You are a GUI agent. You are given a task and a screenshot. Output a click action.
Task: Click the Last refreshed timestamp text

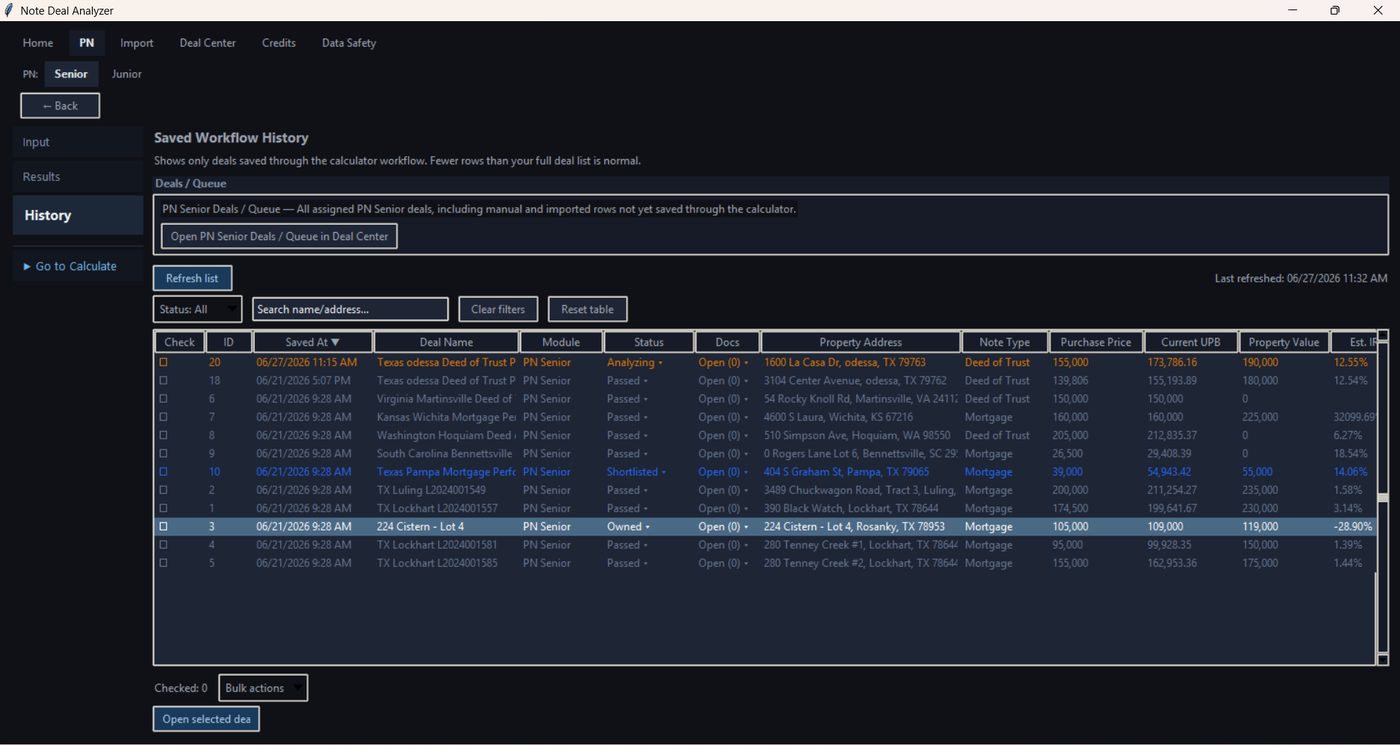tap(1301, 278)
